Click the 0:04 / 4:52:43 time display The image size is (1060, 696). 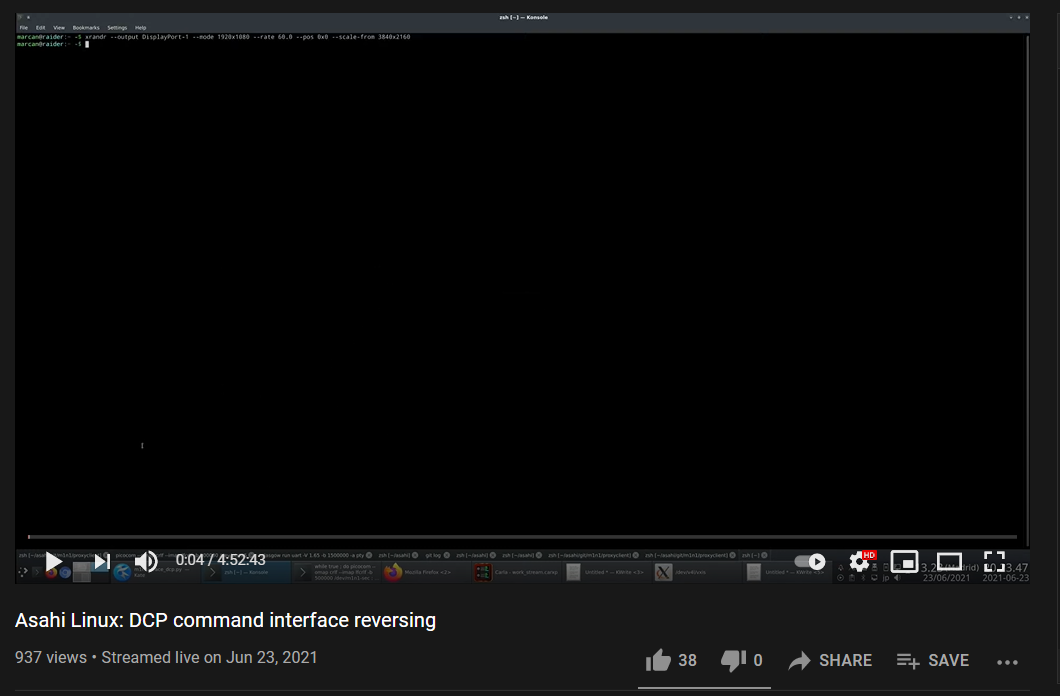click(220, 560)
